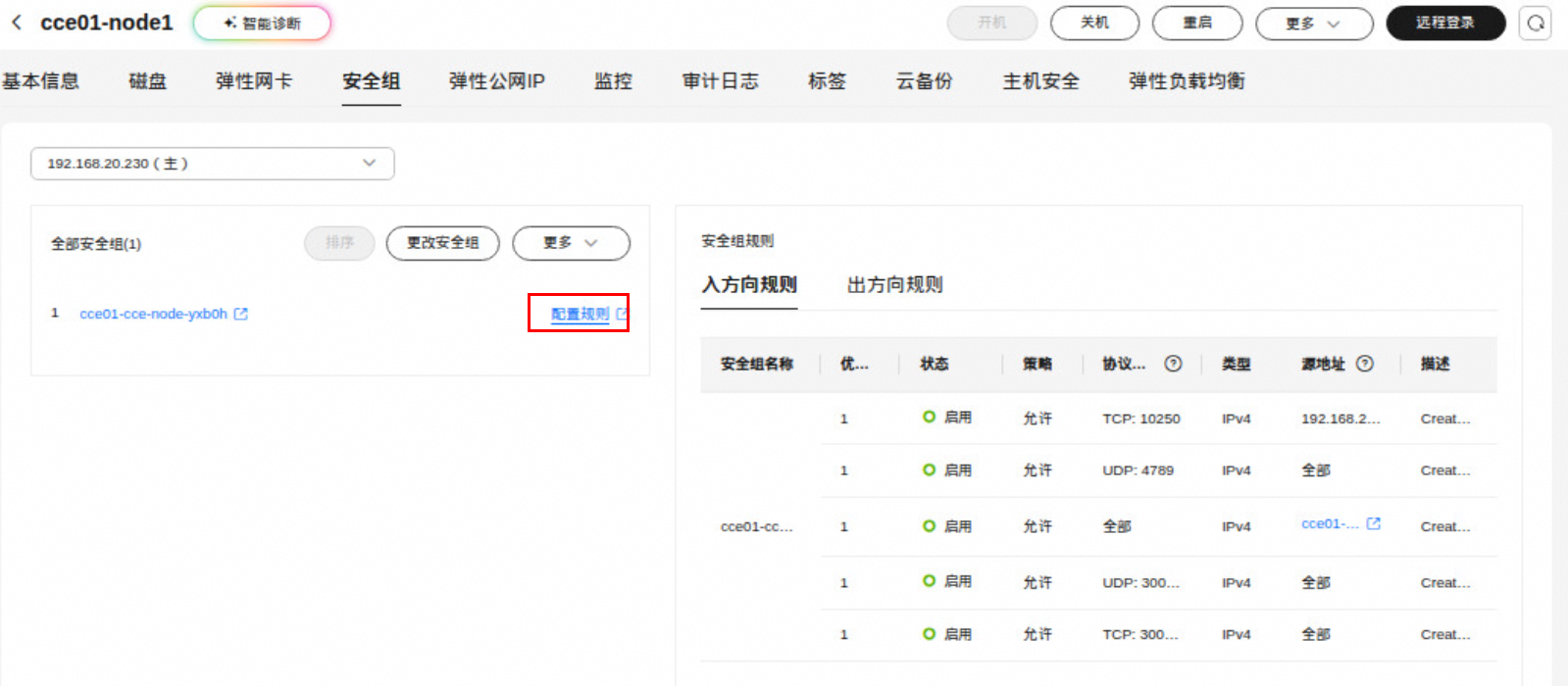Image resolution: width=1568 pixels, height=686 pixels.
Task: Select the 入方向规则 inbound rules tab
Action: pyautogui.click(x=749, y=285)
